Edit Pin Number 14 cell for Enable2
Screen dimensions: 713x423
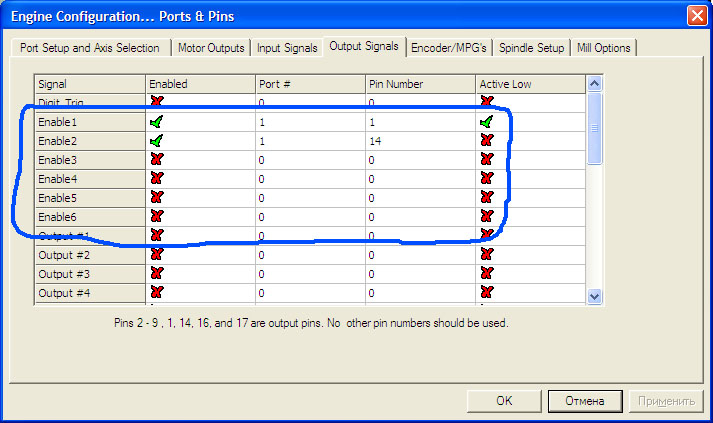(x=421, y=141)
